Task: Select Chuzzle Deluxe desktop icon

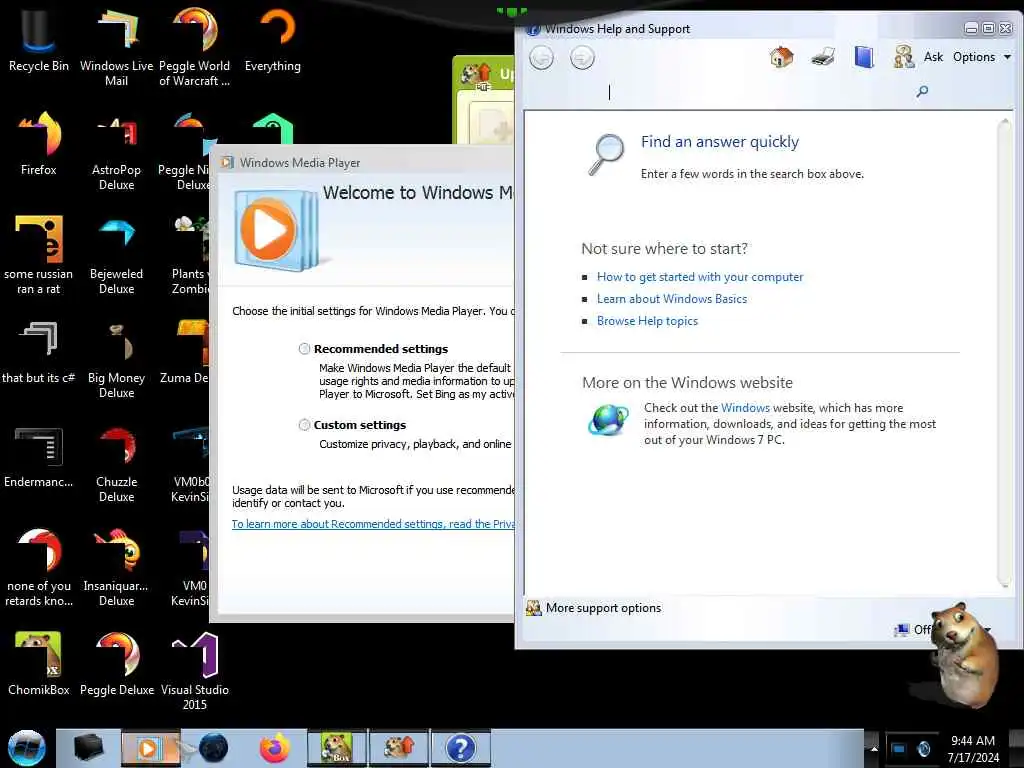Action: click(116, 464)
